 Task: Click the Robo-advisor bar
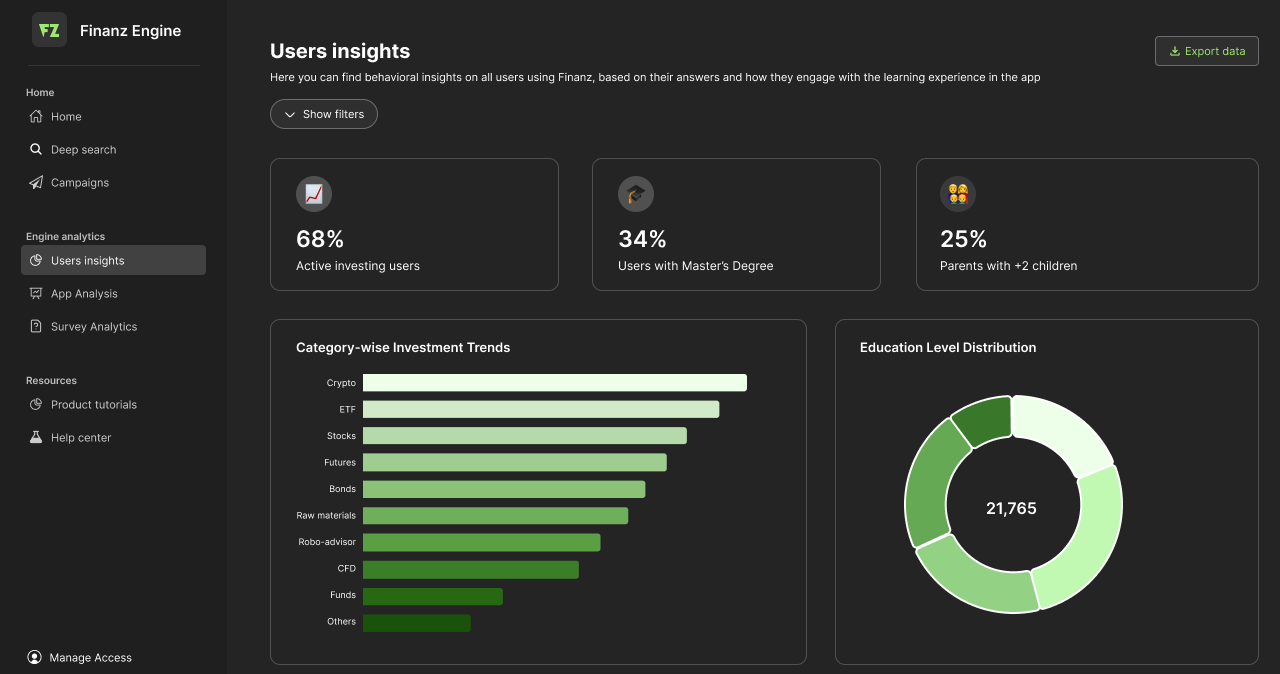coord(482,542)
